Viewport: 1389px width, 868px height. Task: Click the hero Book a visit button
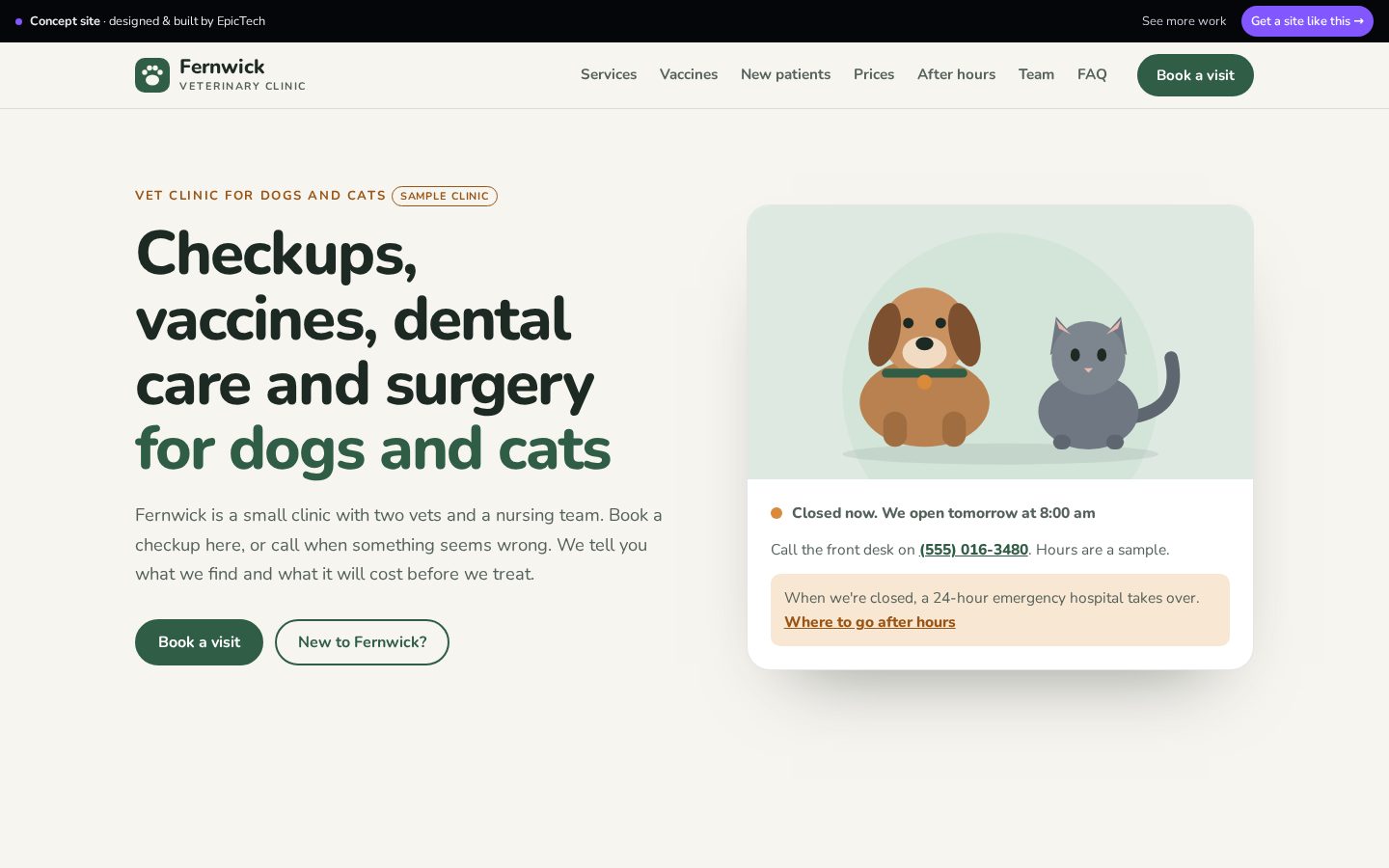199,642
